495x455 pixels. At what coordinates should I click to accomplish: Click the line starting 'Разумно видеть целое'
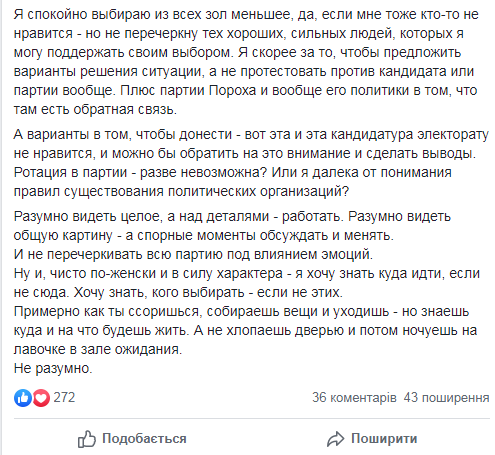[232, 217]
